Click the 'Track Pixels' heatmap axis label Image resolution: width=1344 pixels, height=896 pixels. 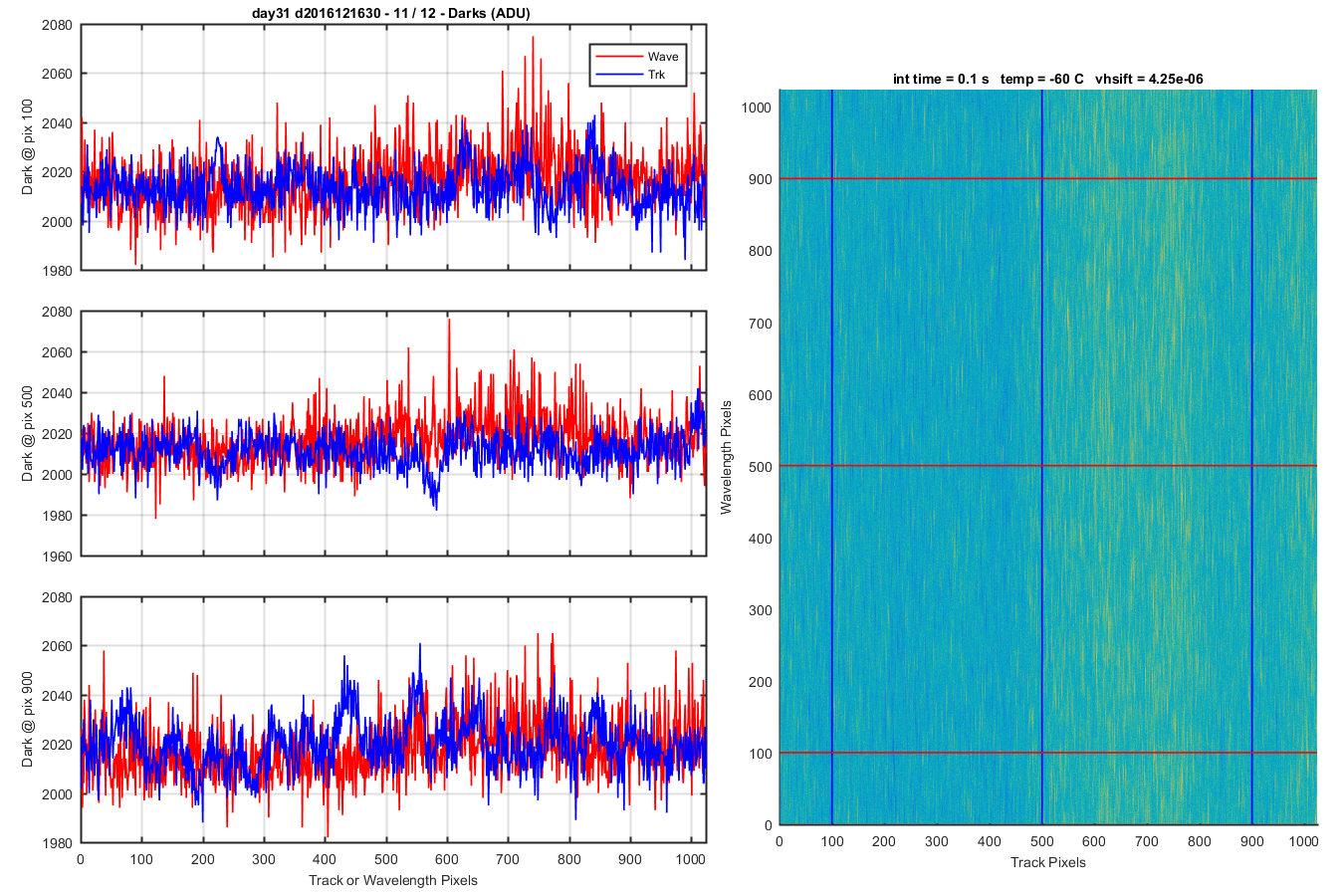(x=1048, y=862)
